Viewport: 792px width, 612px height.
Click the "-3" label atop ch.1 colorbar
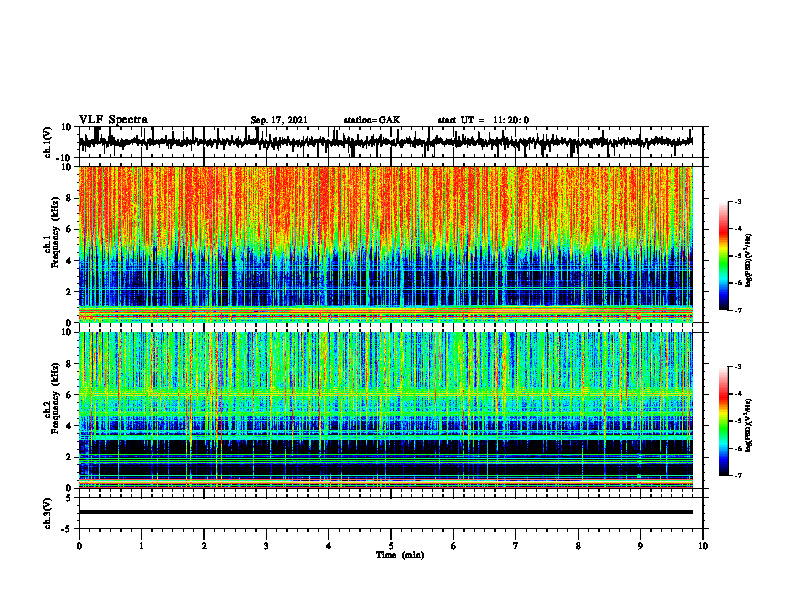click(738, 201)
